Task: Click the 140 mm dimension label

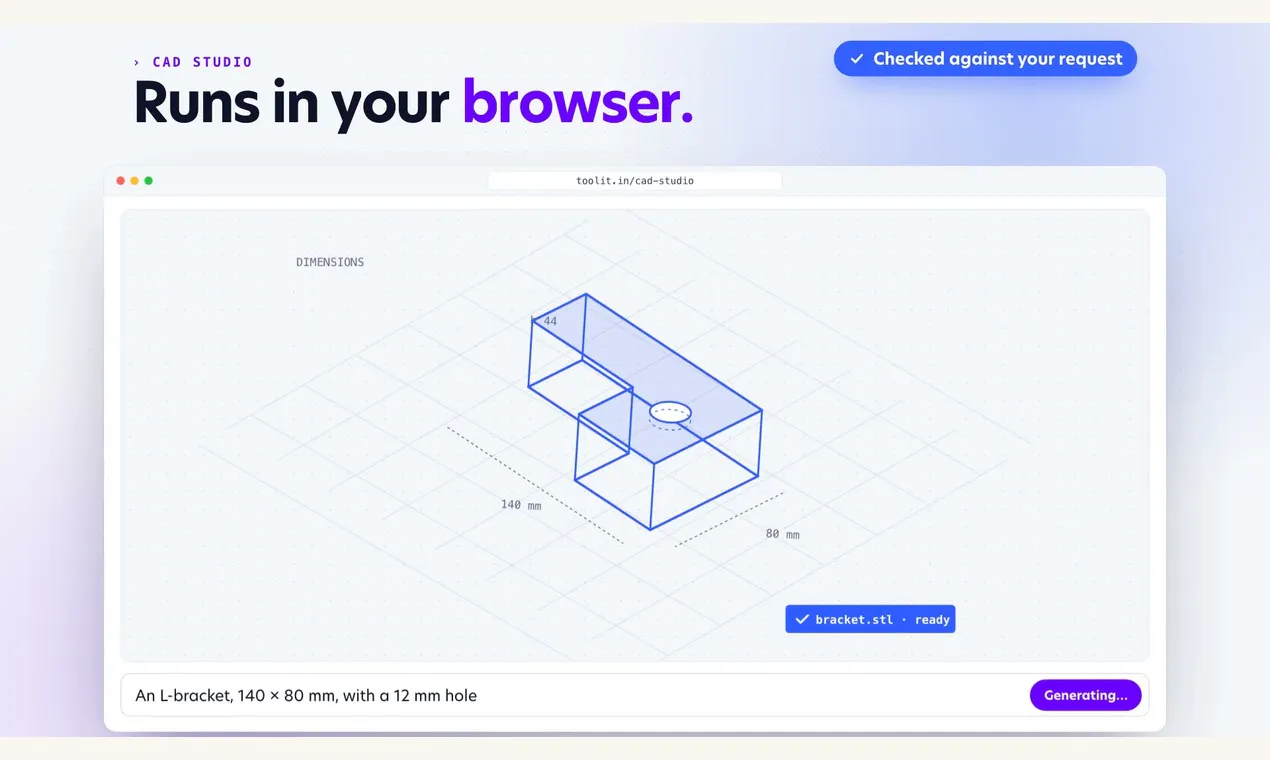Action: (521, 505)
